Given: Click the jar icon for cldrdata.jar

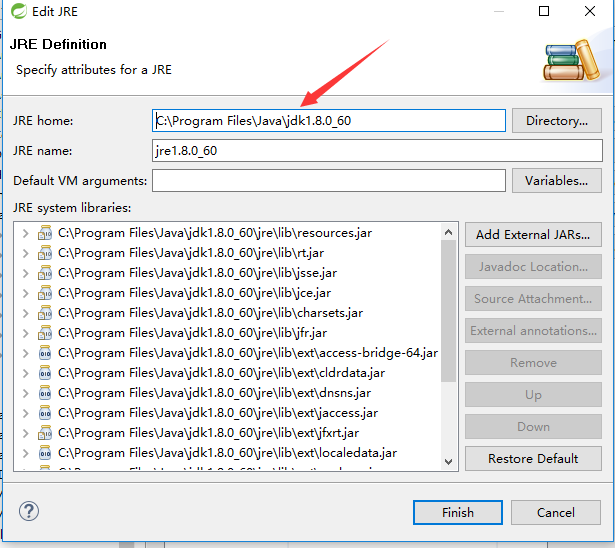Looking at the screenshot, I should click(x=45, y=373).
